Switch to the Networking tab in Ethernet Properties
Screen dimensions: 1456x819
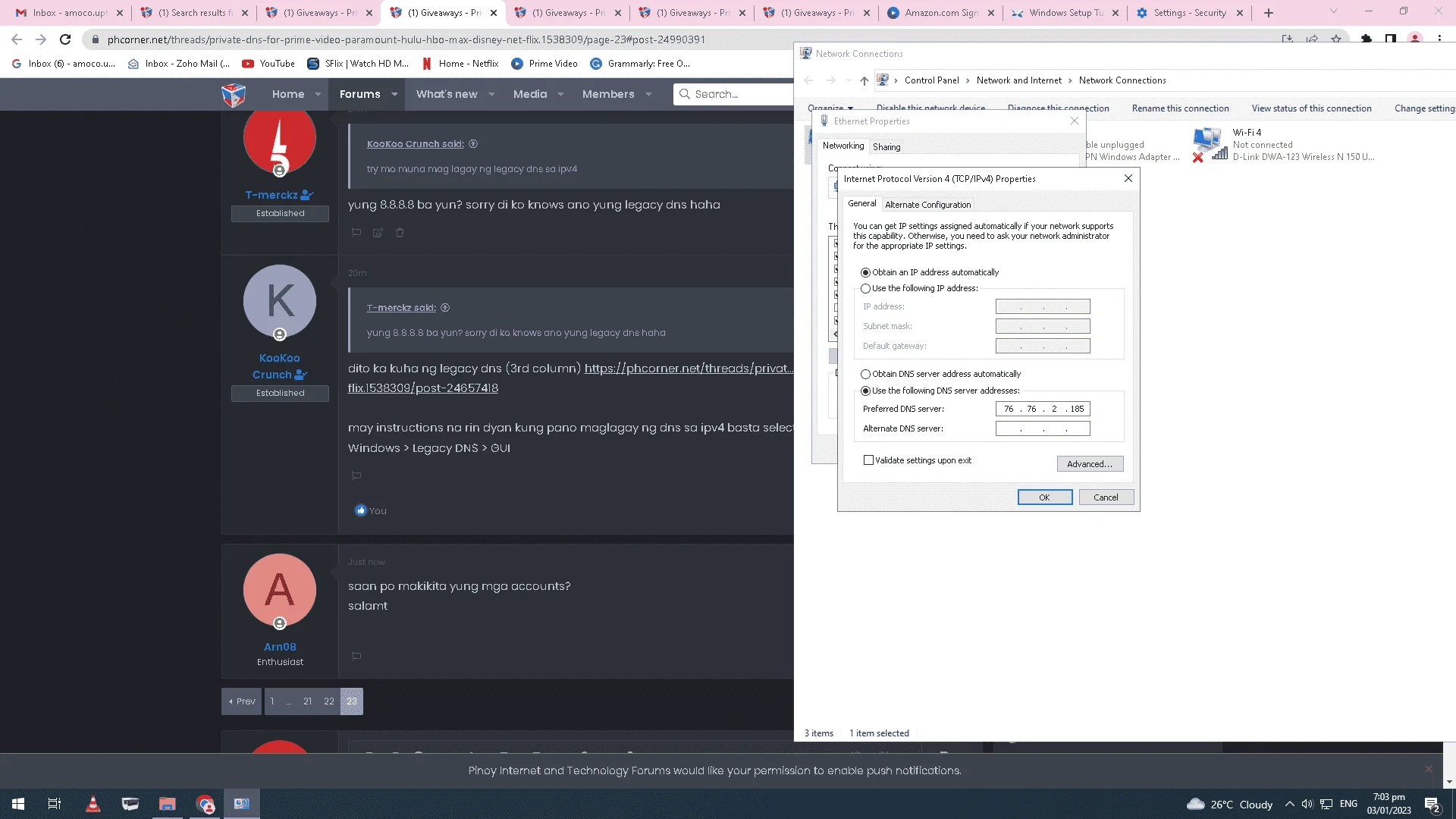[x=843, y=146]
